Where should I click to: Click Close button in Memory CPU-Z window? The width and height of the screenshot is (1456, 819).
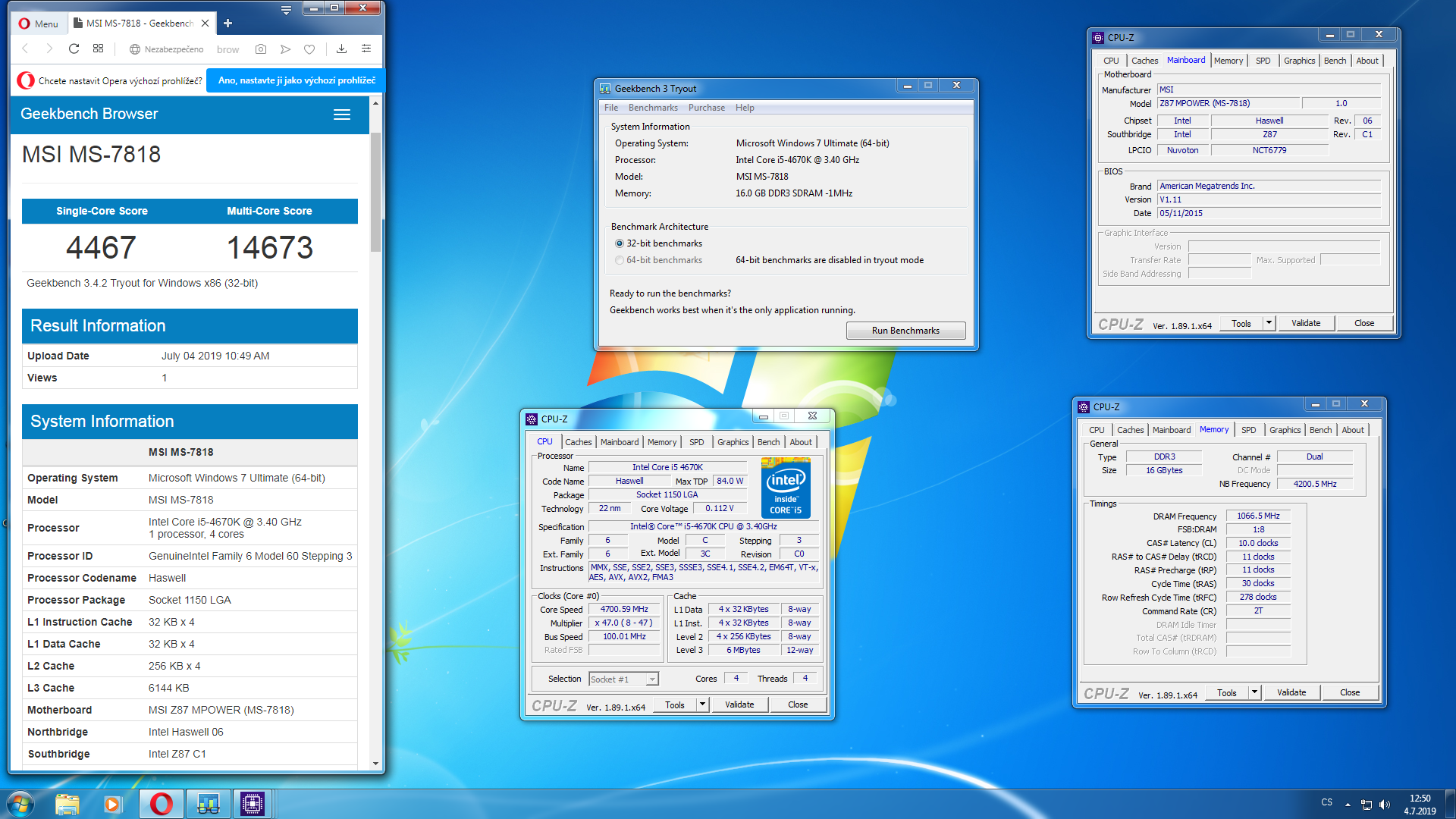(1350, 693)
